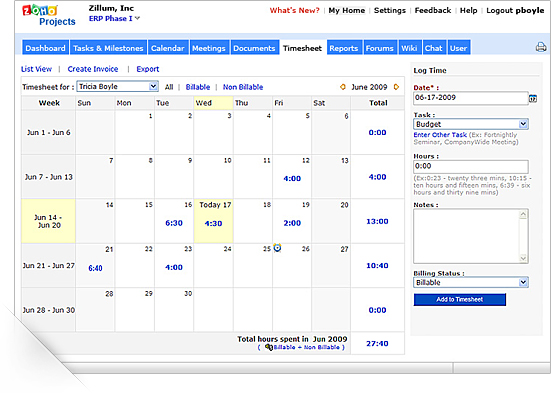
Task: Go to next month arrow
Action: click(396, 87)
